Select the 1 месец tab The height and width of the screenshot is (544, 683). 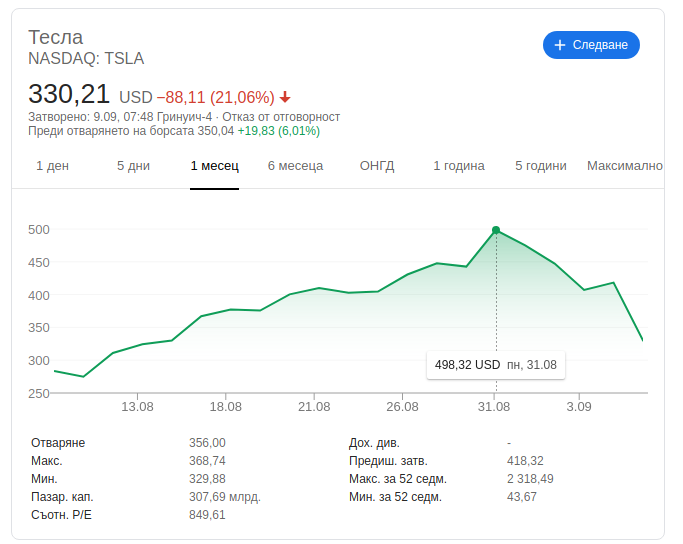(214, 166)
